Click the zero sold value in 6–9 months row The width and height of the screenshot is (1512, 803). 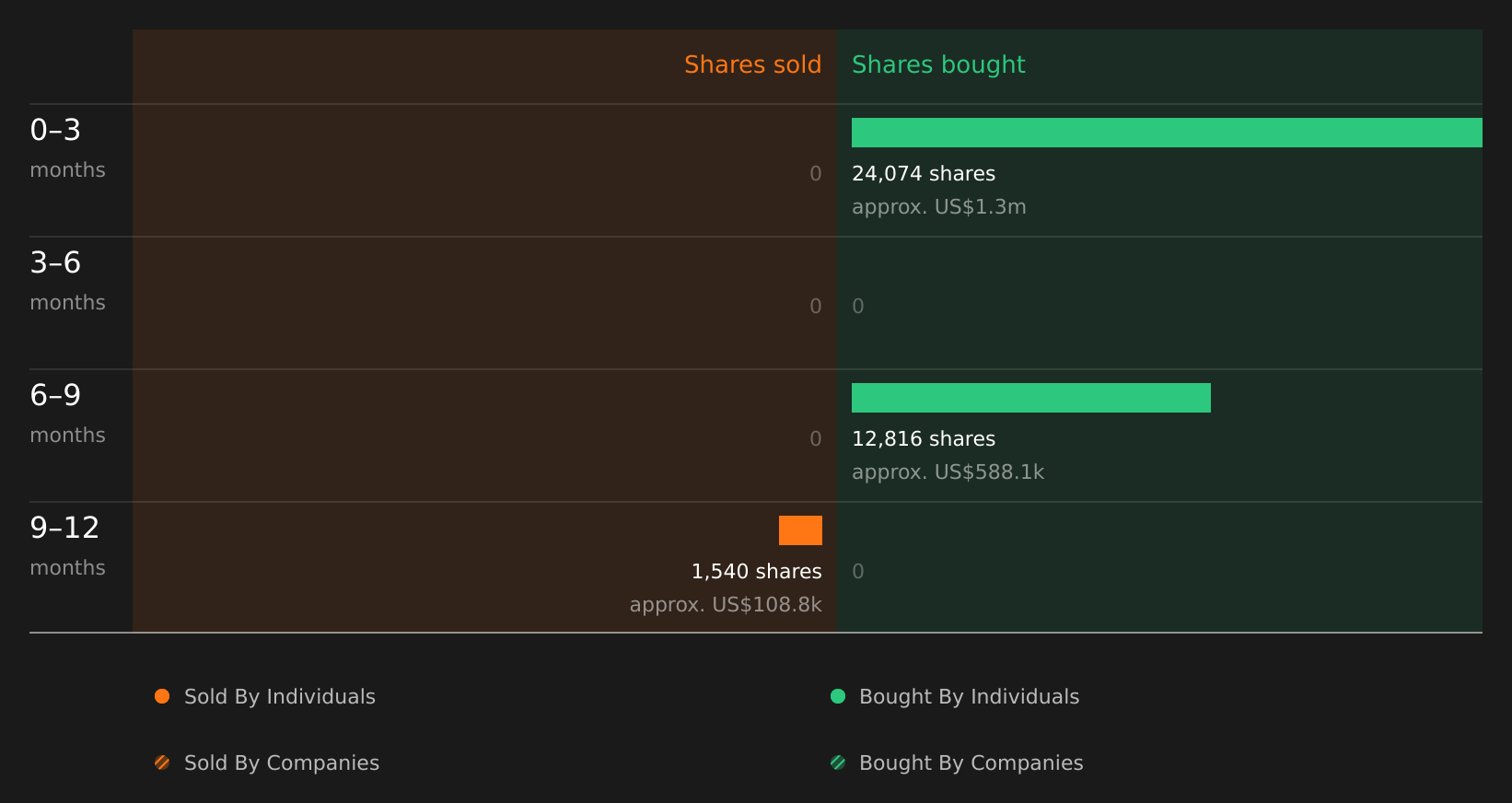(x=816, y=439)
